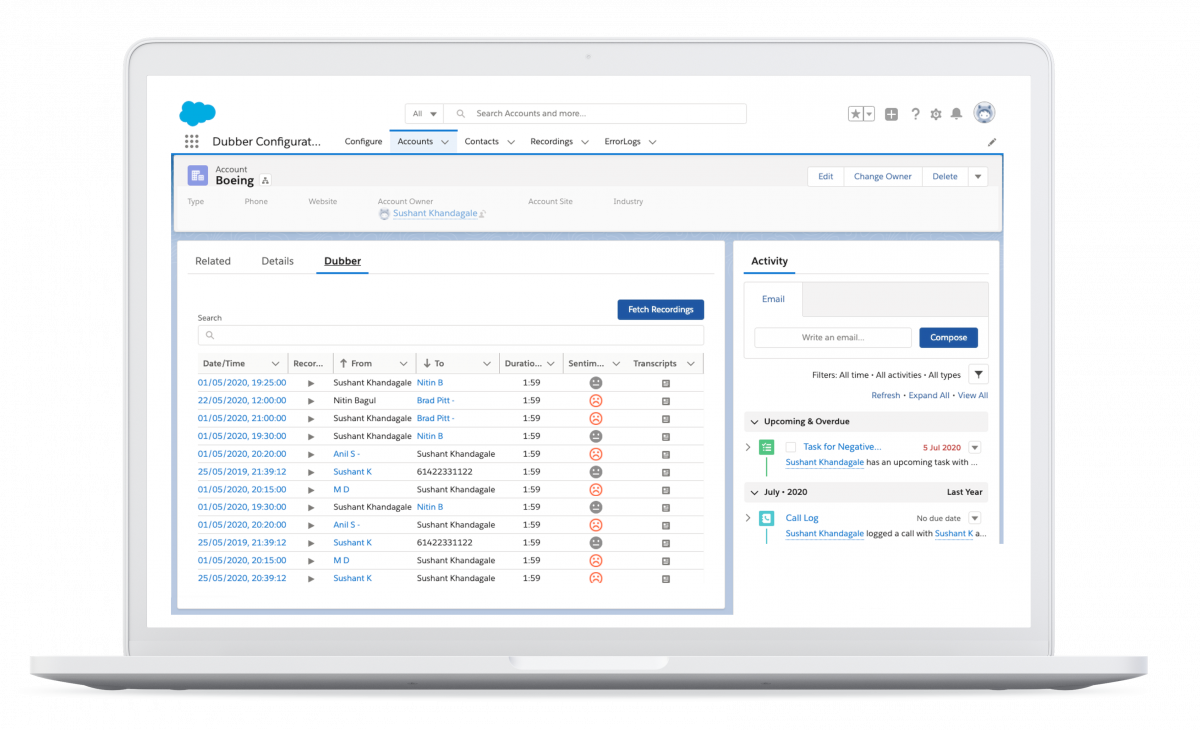
Task: Click neutral sentiment face for 19:25:00 recording
Action: 596,383
